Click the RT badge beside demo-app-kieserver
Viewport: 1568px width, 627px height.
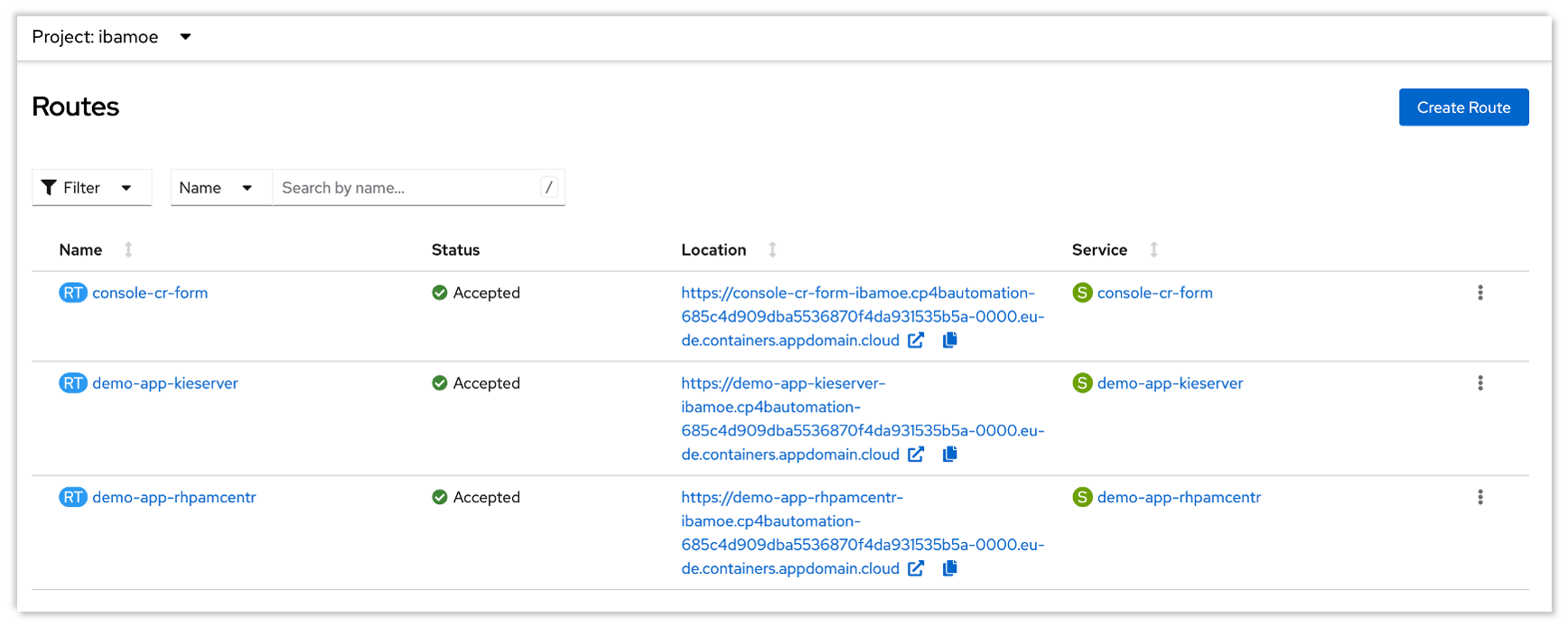(x=73, y=383)
